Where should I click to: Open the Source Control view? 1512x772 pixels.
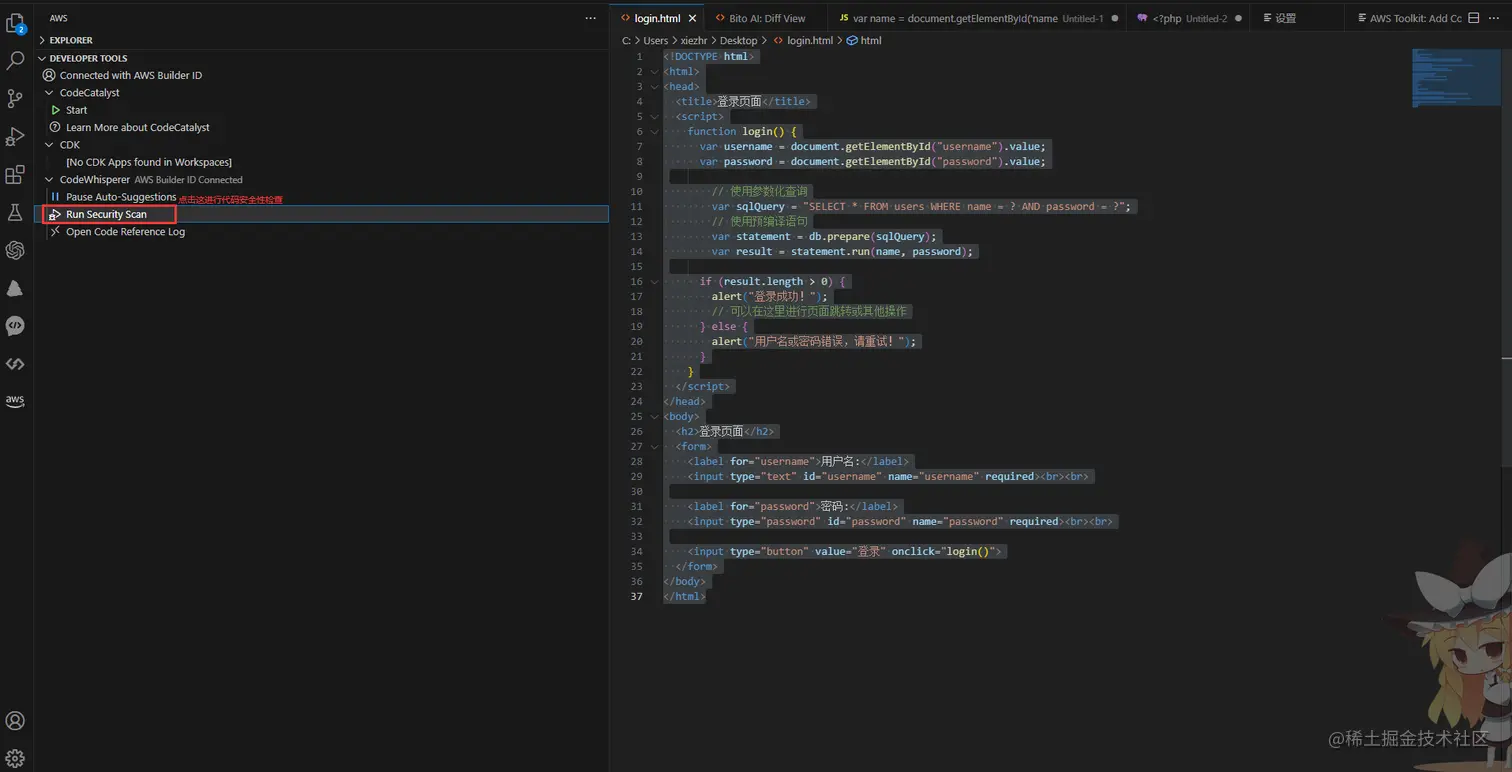(x=15, y=98)
